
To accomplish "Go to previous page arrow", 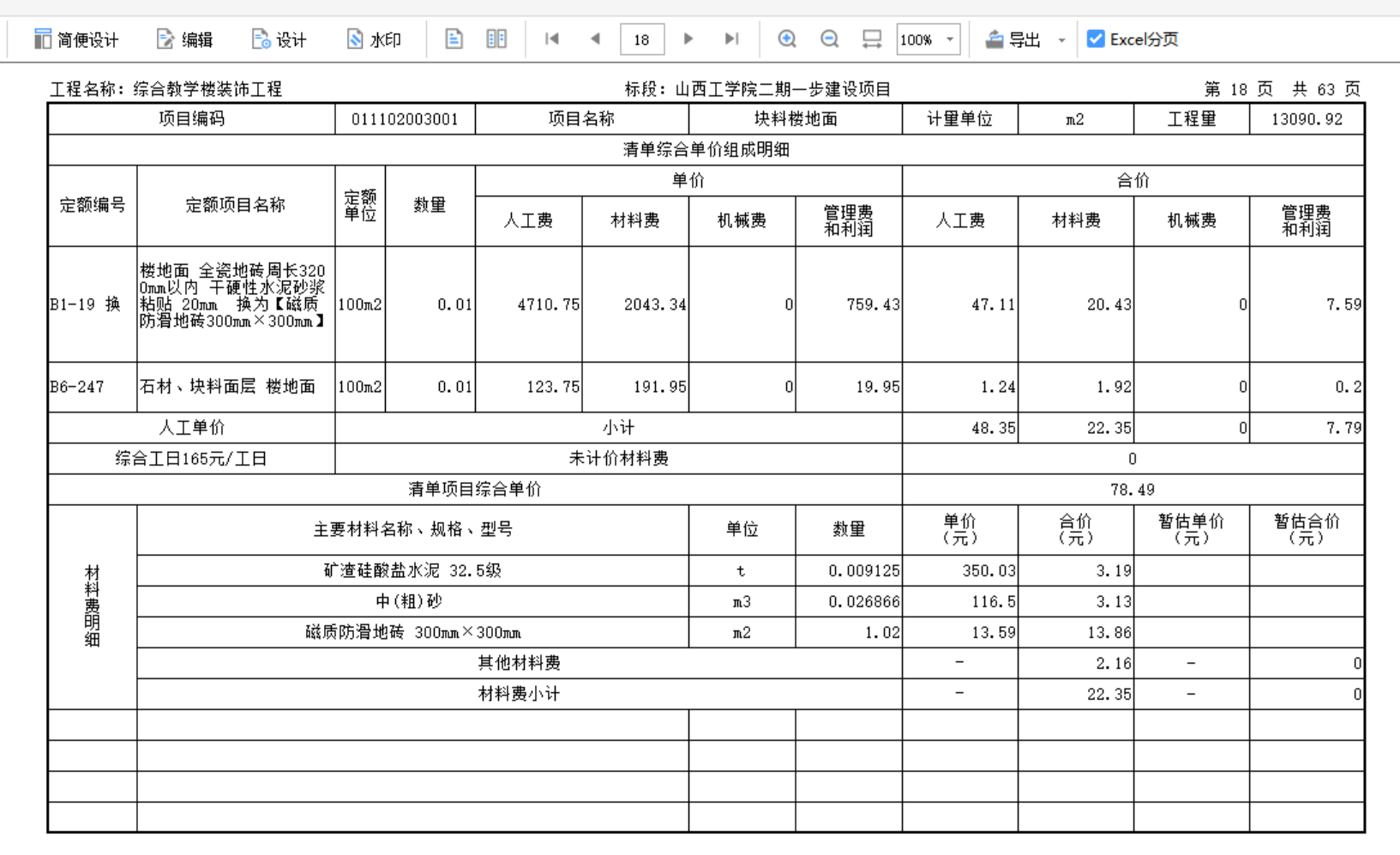I will click(x=595, y=39).
